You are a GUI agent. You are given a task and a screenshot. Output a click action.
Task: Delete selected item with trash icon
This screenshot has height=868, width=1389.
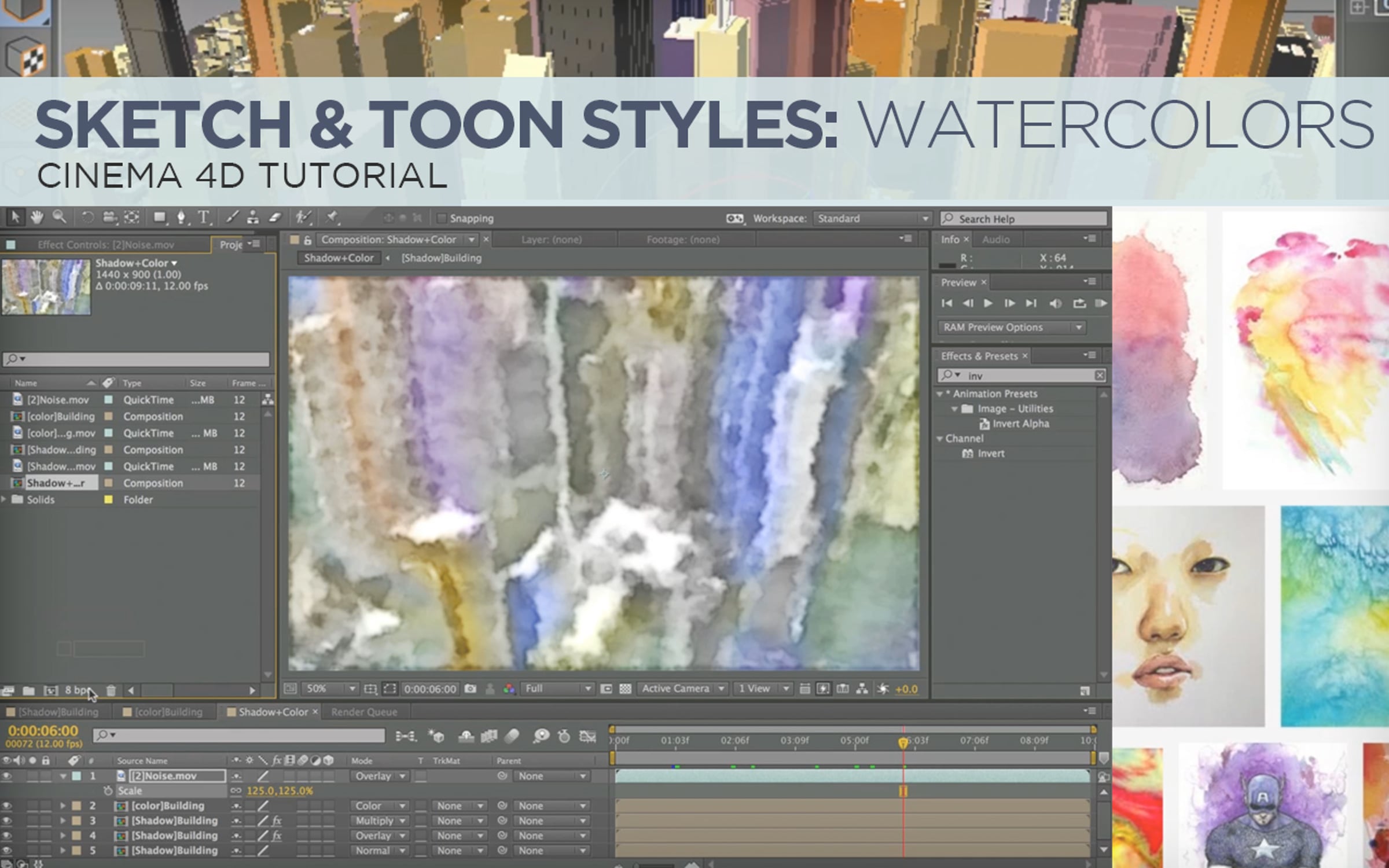click(111, 690)
